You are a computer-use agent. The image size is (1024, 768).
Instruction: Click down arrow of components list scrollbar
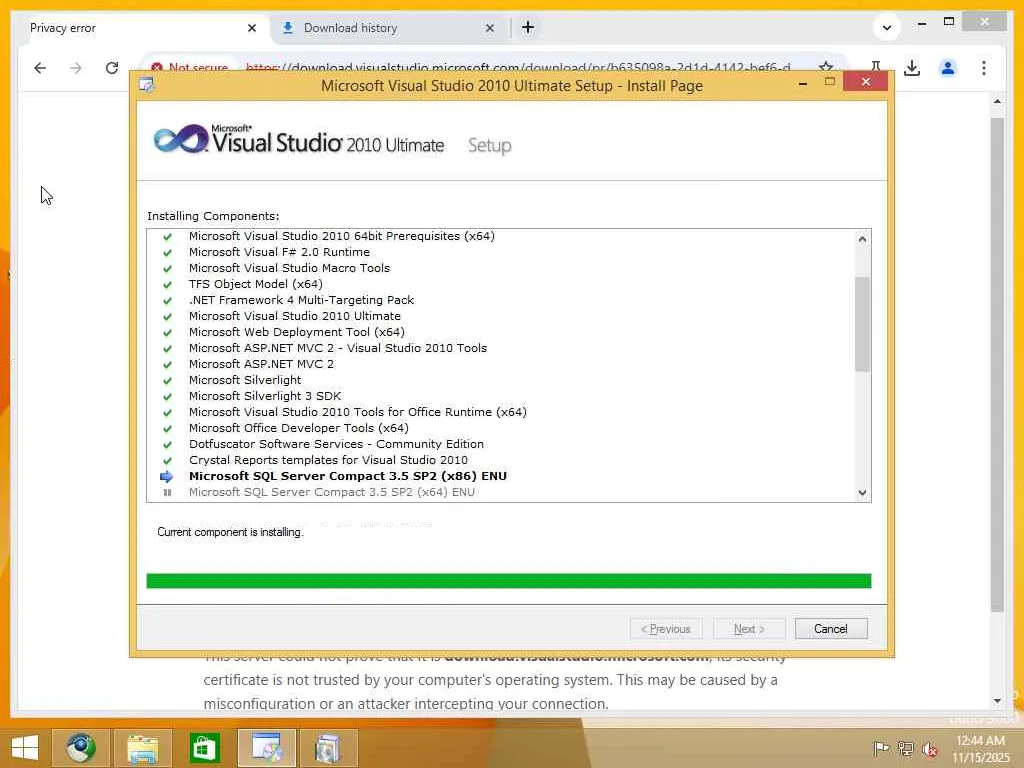tap(862, 493)
